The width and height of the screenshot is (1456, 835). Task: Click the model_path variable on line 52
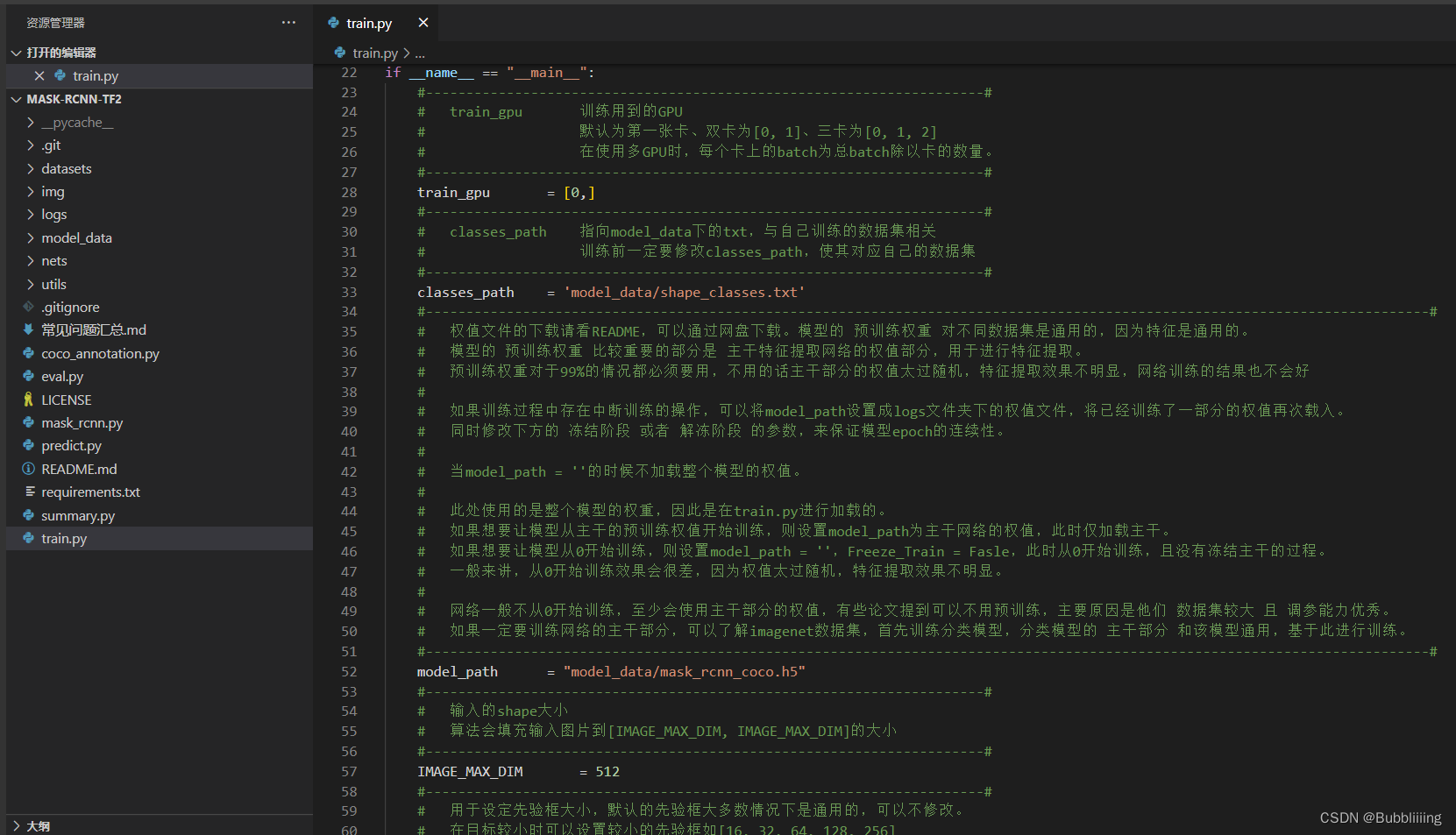[458, 672]
